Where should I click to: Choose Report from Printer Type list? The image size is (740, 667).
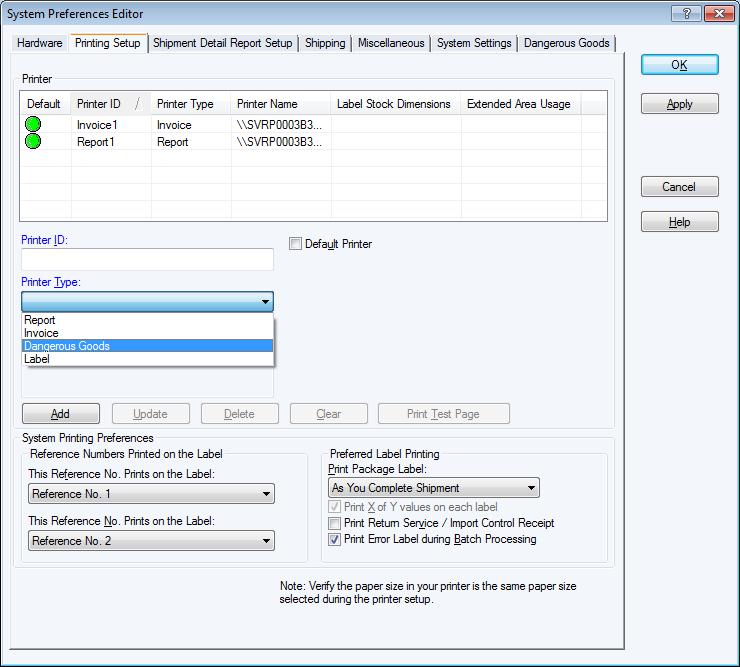click(x=147, y=320)
